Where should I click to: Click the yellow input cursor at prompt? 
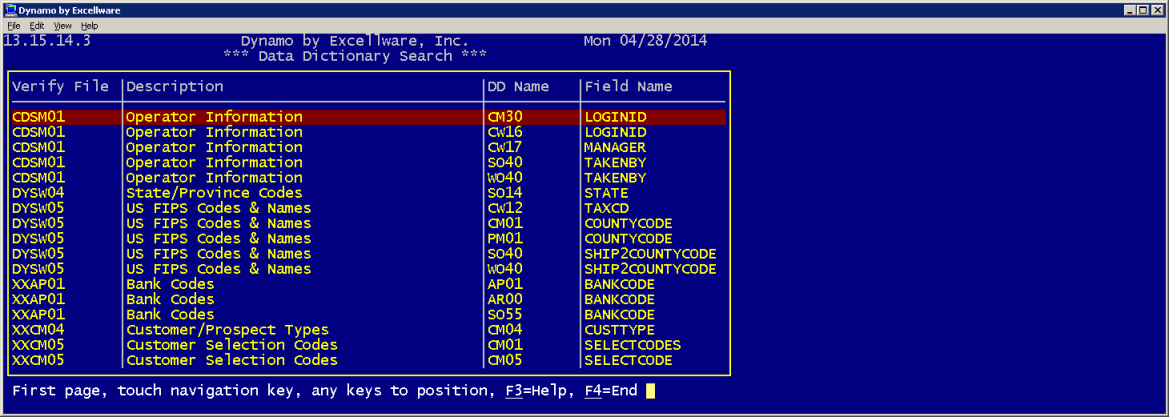coord(650,391)
